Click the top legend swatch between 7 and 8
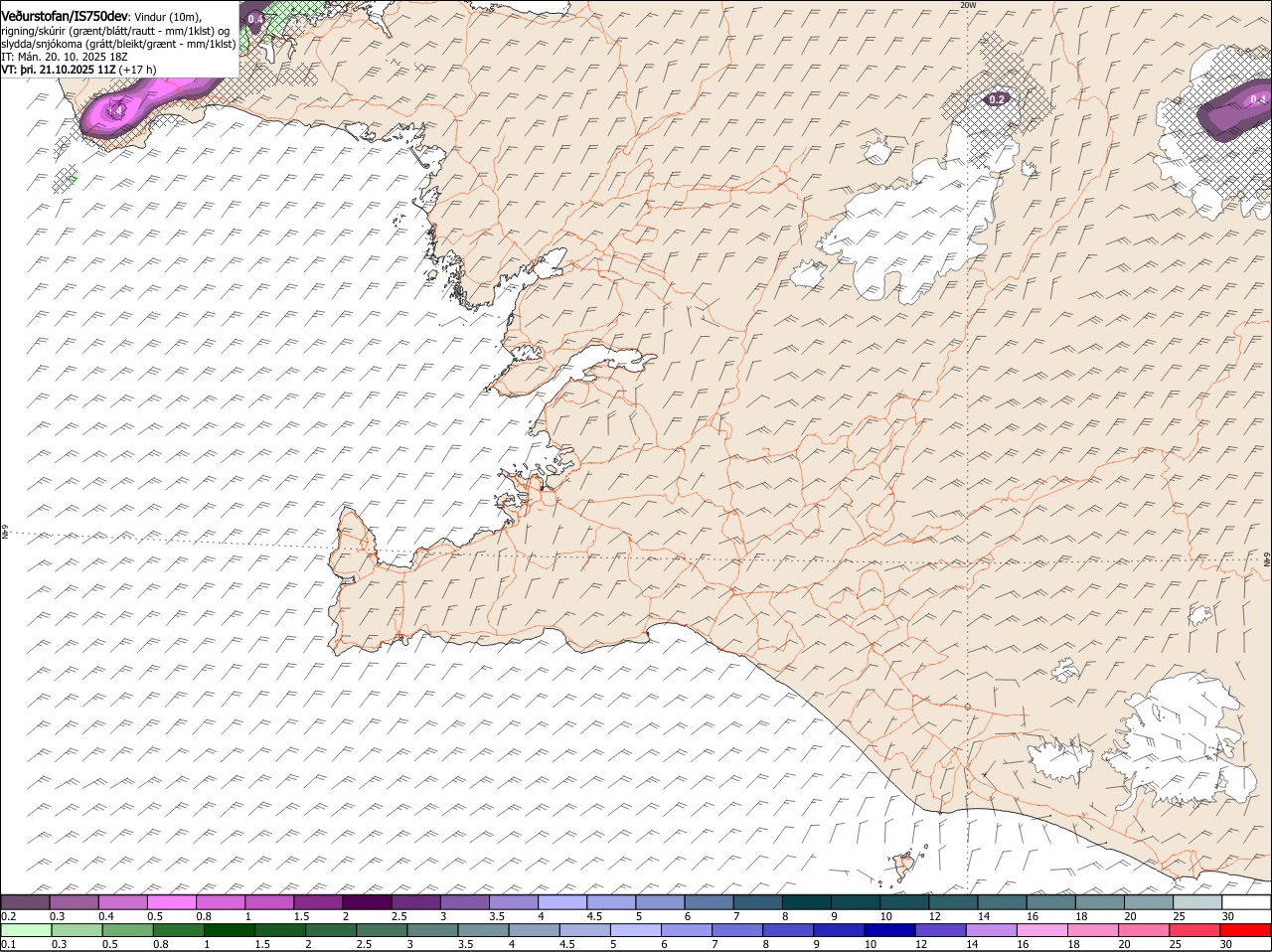 pos(758,902)
